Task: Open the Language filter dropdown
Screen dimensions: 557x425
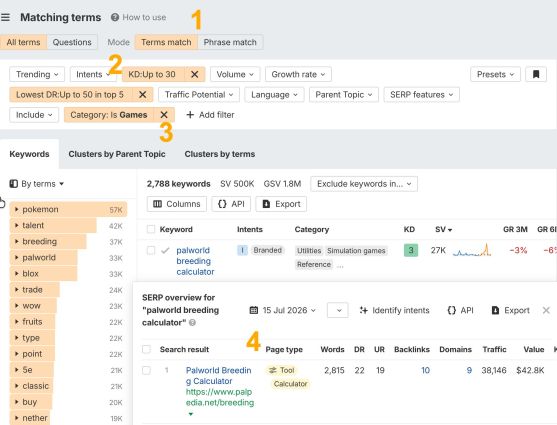Action: click(x=274, y=95)
